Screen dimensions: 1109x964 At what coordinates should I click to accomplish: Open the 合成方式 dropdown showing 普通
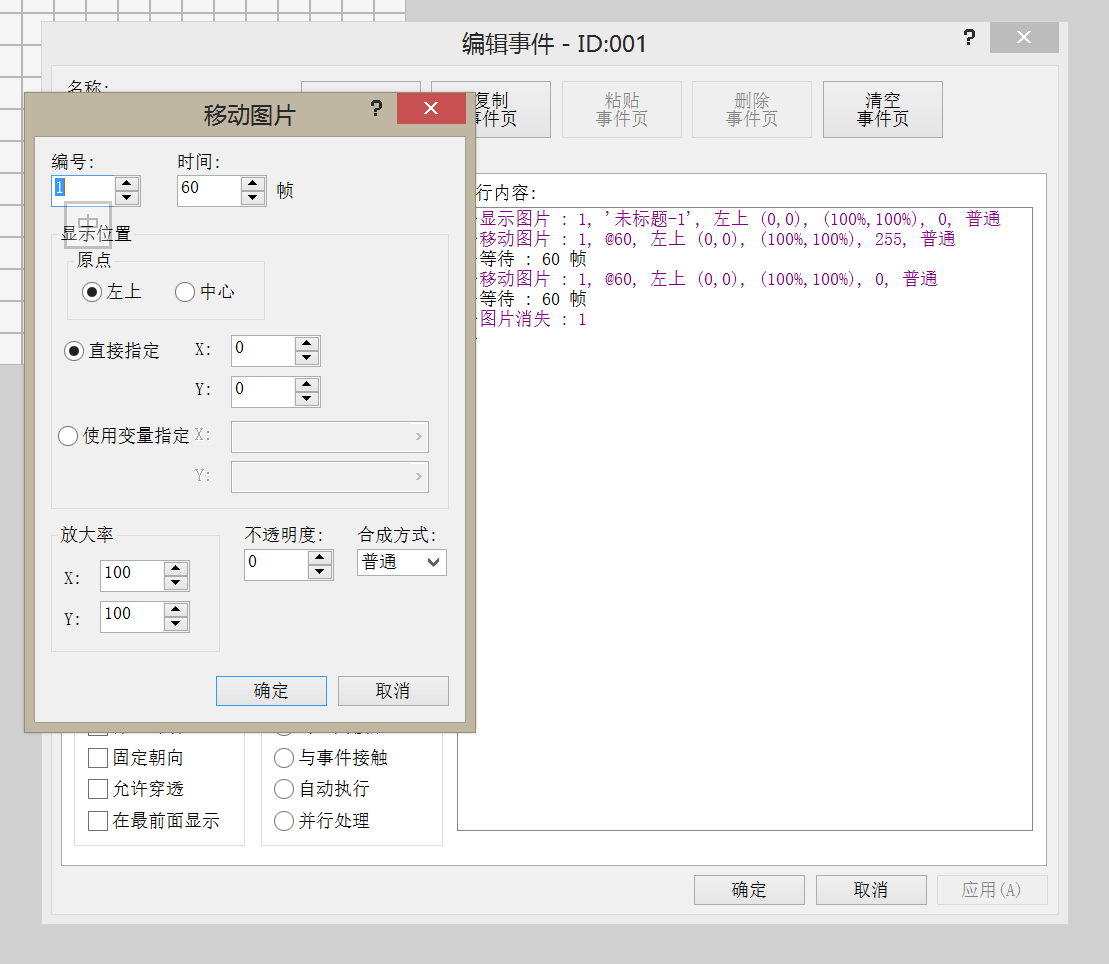402,562
